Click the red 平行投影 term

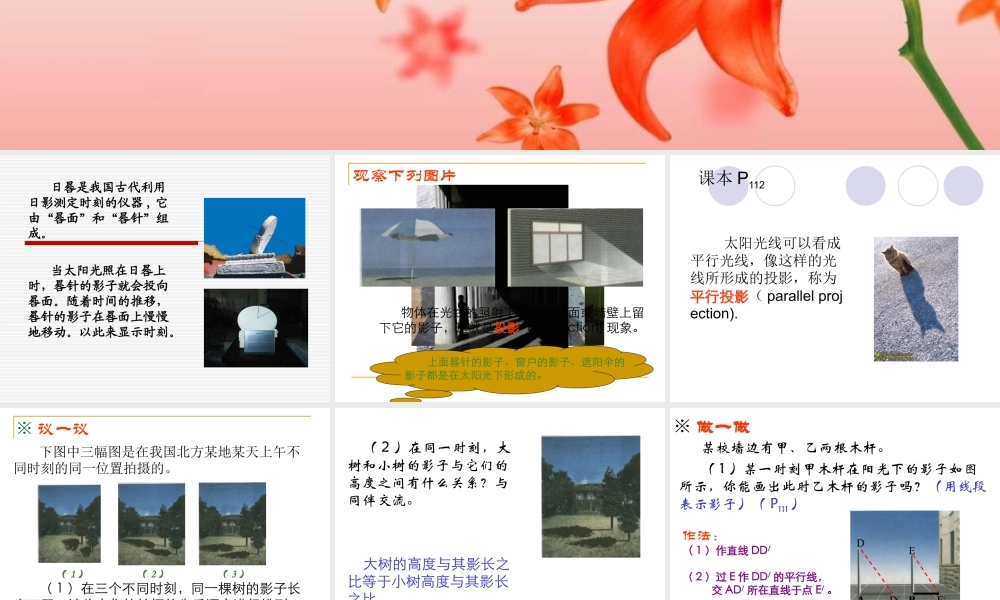[x=719, y=296]
